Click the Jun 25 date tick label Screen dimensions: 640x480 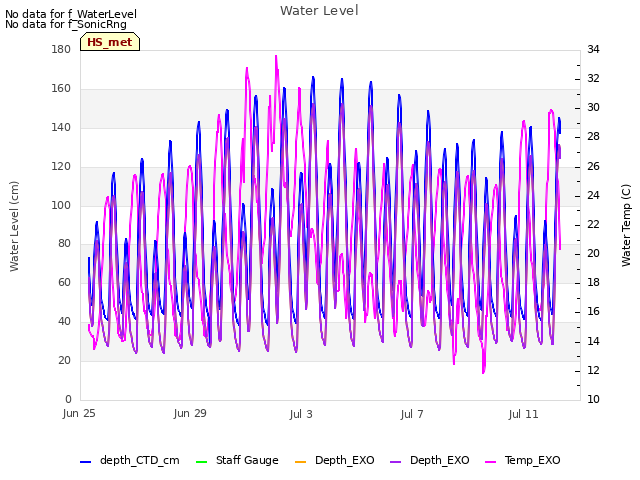point(79,413)
